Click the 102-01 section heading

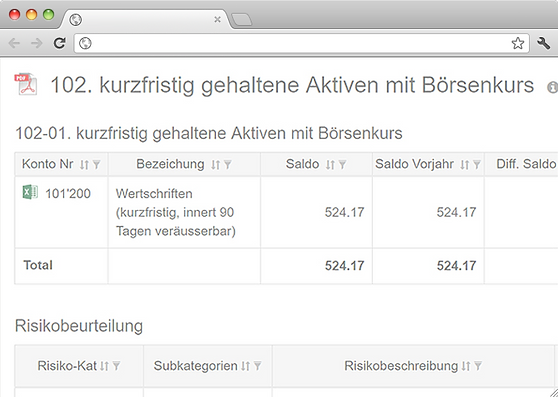click(209, 134)
